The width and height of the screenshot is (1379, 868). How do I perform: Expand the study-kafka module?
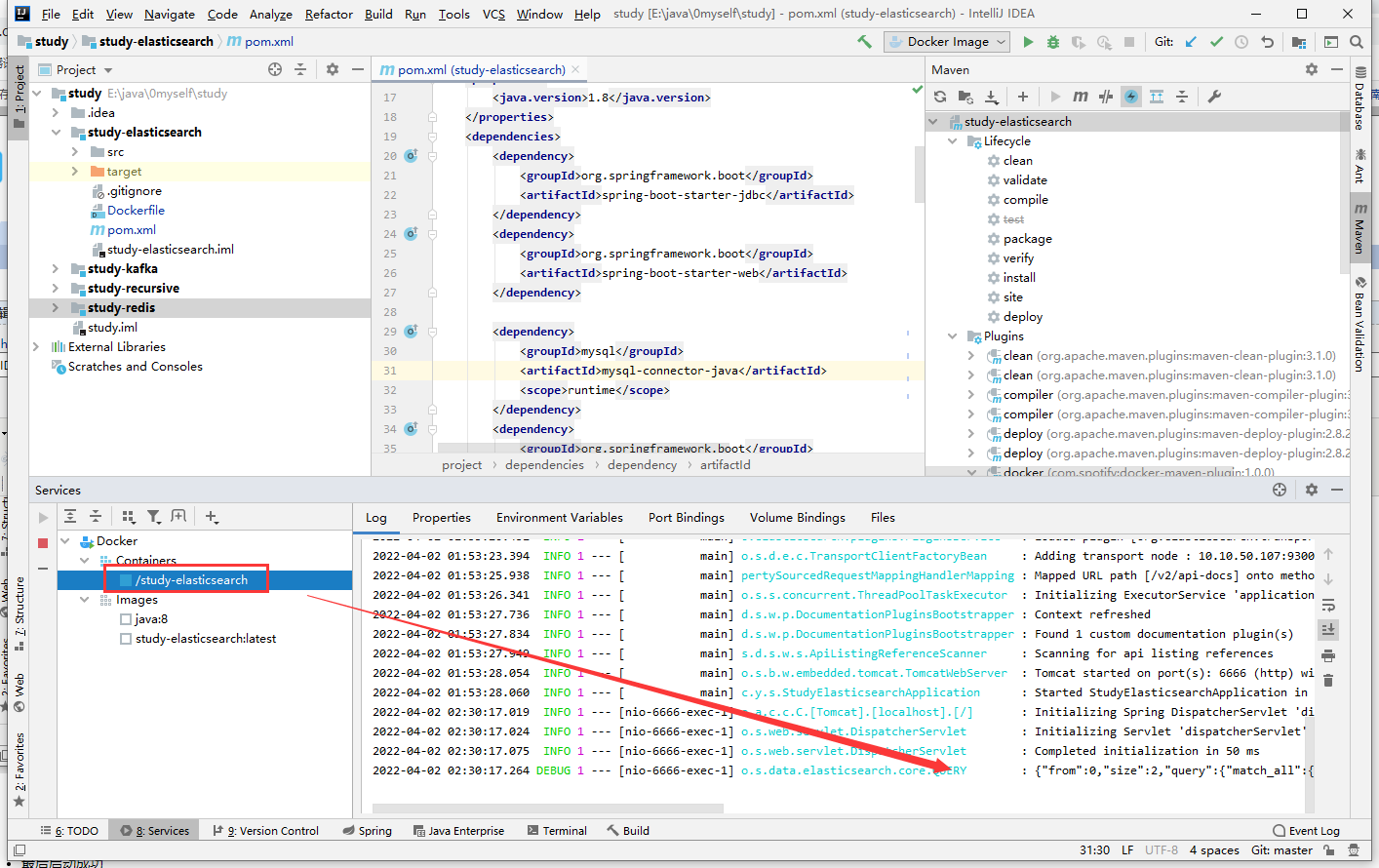(x=56, y=269)
